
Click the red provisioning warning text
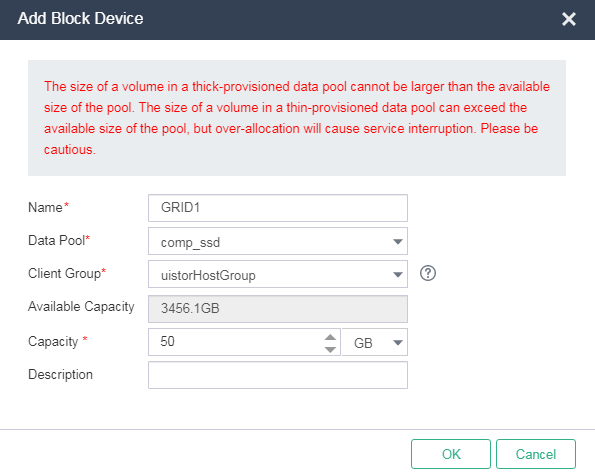coord(297,118)
